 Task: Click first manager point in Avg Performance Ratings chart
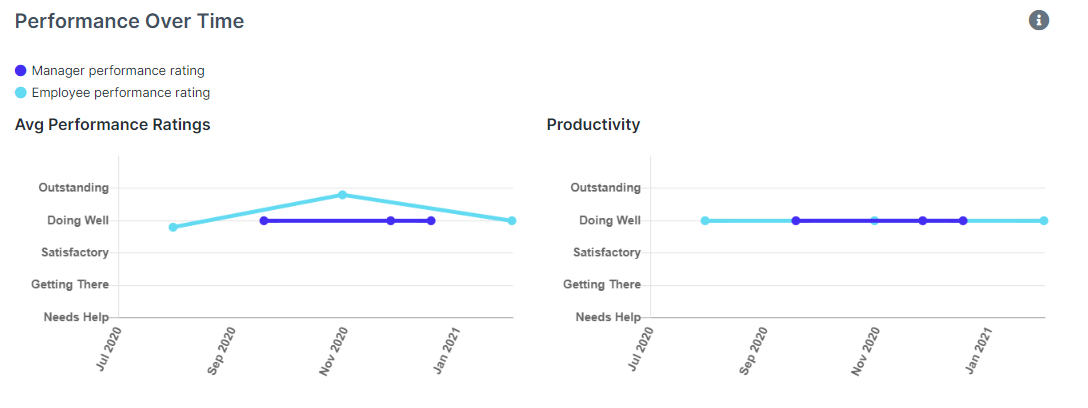[263, 221]
